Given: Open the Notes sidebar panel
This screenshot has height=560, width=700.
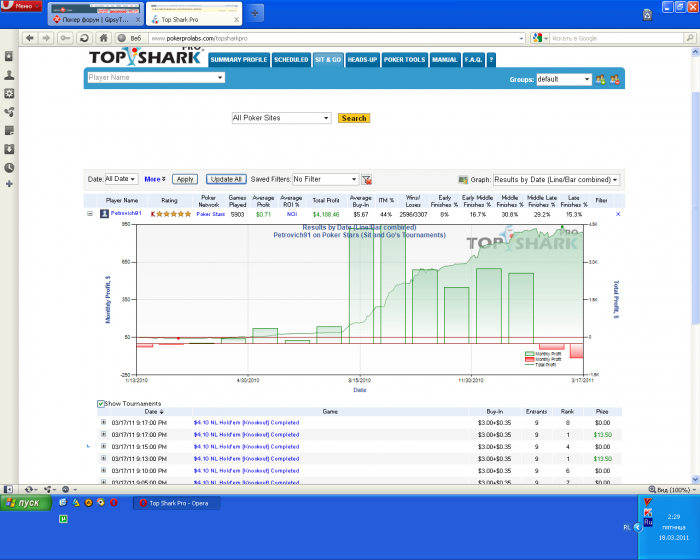Looking at the screenshot, I should 9,130.
